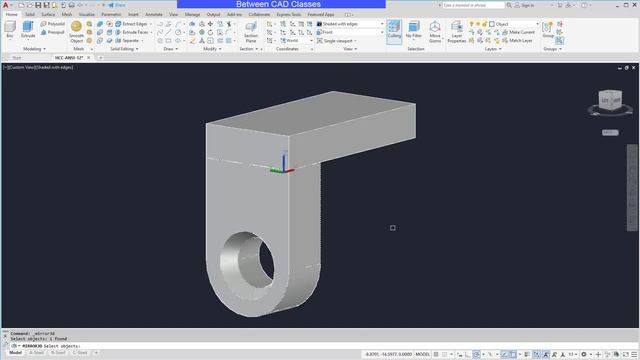Click the search keyword input field
The image size is (640, 360).
[x=473, y=5]
